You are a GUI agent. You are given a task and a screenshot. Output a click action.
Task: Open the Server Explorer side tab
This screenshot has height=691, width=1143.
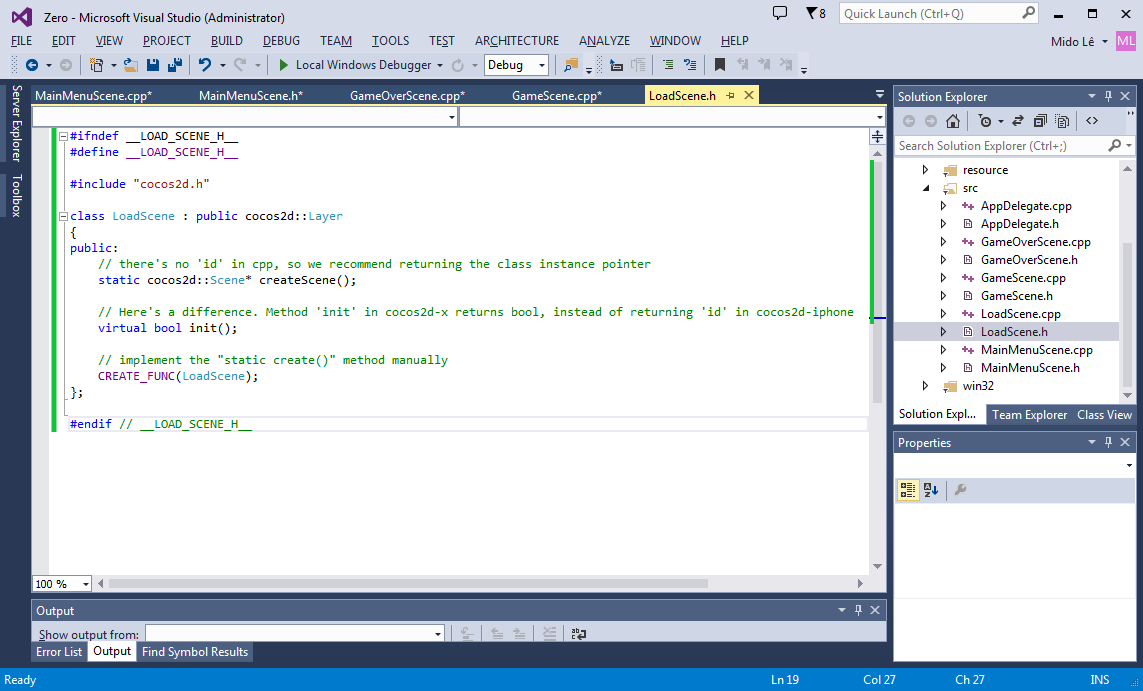click(16, 122)
